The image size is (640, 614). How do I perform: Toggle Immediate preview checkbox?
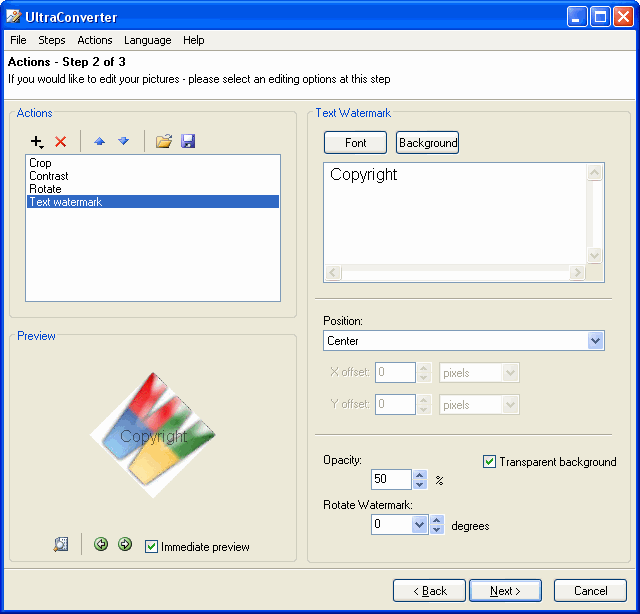(x=151, y=547)
